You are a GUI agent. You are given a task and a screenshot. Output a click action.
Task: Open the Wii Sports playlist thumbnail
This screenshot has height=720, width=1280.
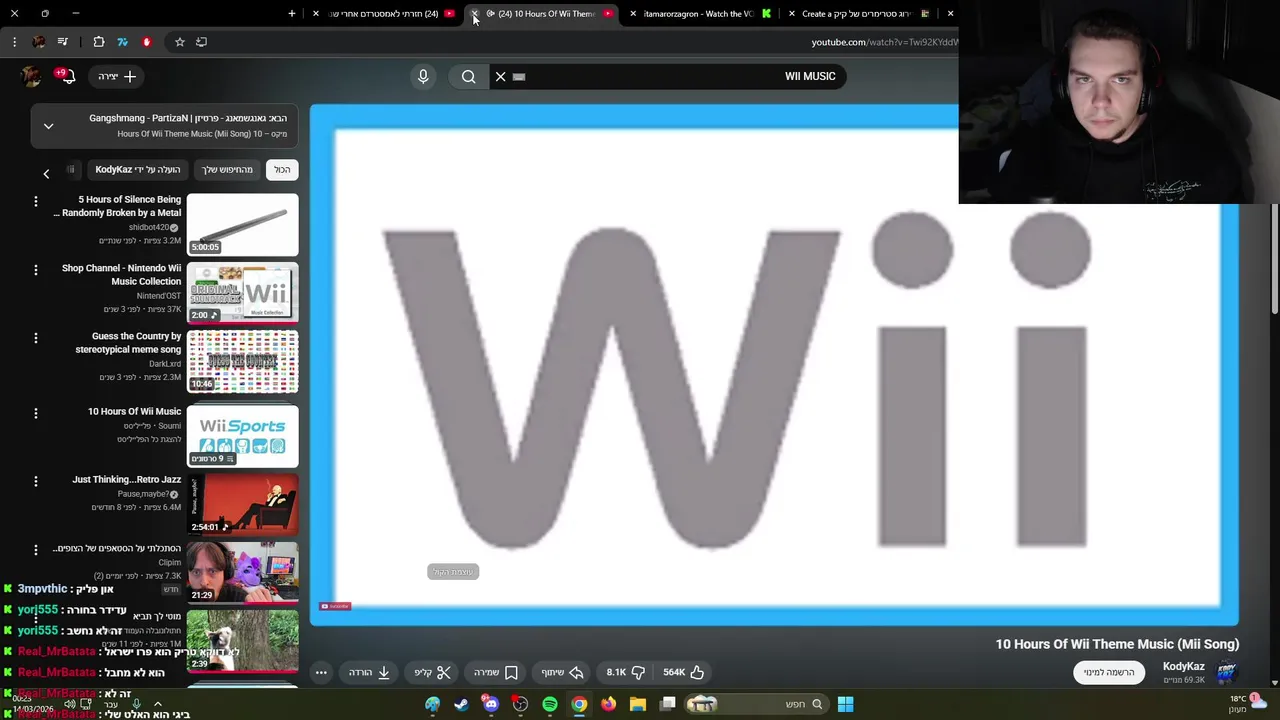click(x=243, y=436)
